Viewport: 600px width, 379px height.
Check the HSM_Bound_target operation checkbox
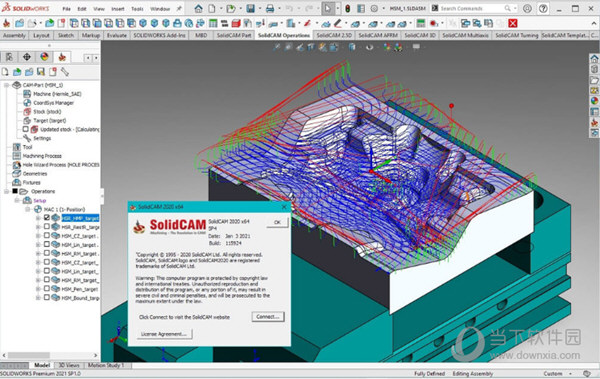pos(47,297)
